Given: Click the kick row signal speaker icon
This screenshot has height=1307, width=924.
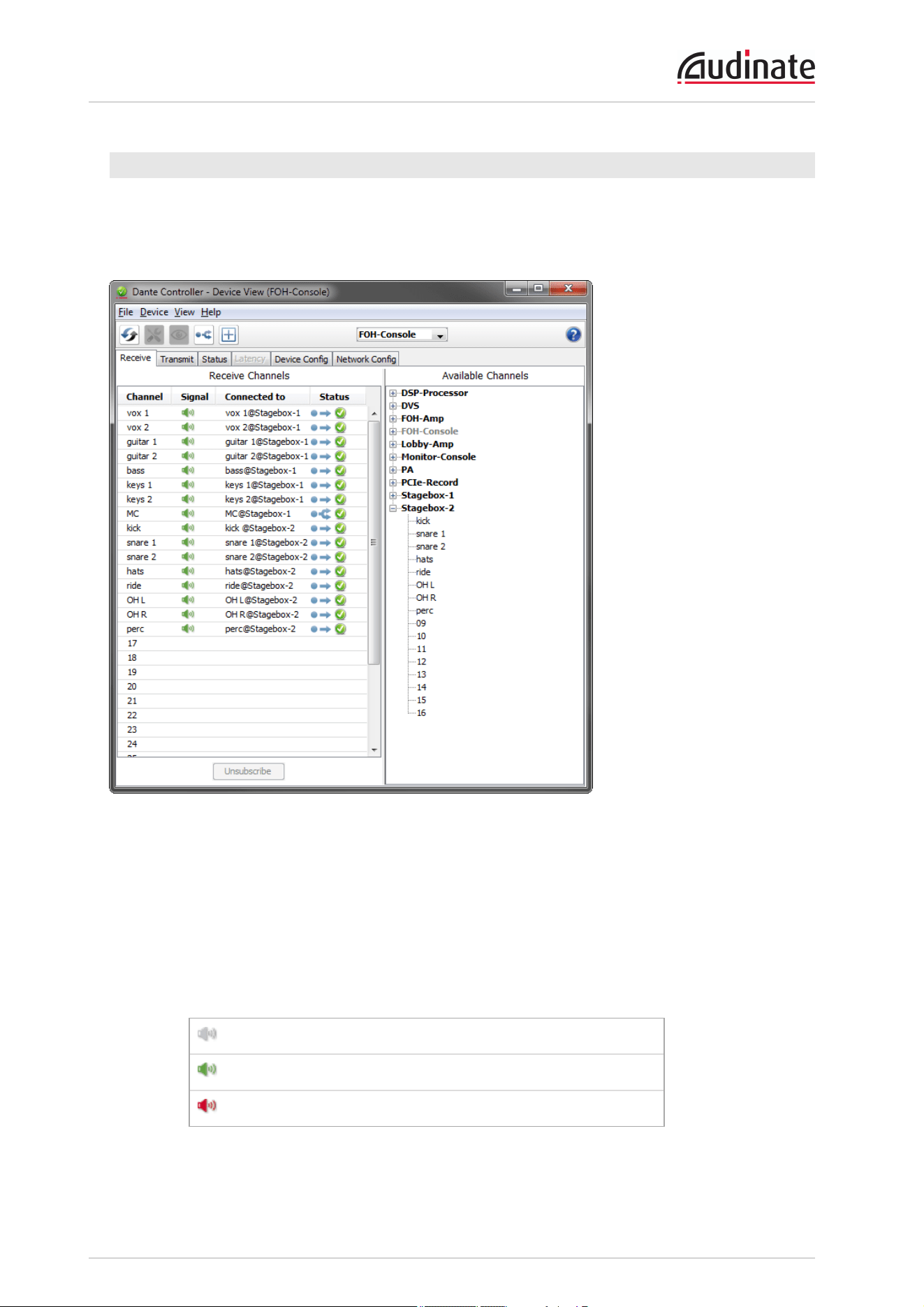Looking at the screenshot, I should pyautogui.click(x=188, y=528).
